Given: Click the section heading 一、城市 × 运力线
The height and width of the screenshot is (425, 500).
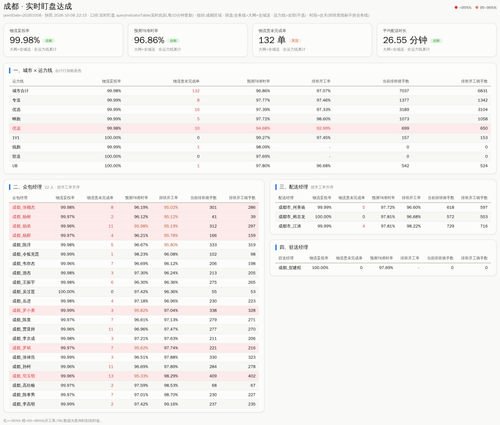Looking at the screenshot, I should pos(33,70).
